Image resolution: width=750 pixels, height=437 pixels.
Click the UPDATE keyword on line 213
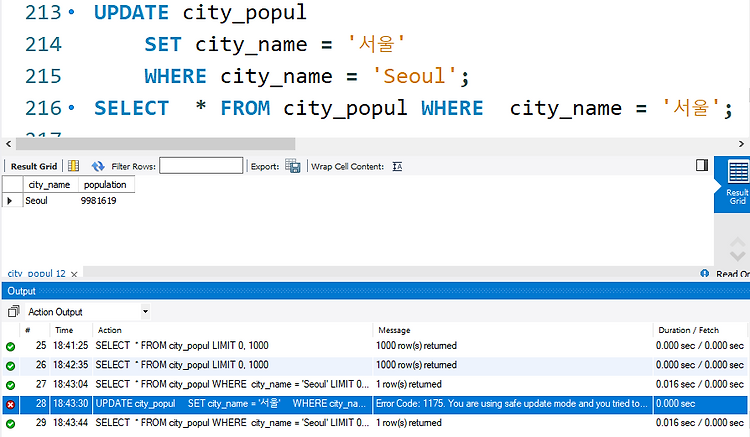pyautogui.click(x=131, y=12)
